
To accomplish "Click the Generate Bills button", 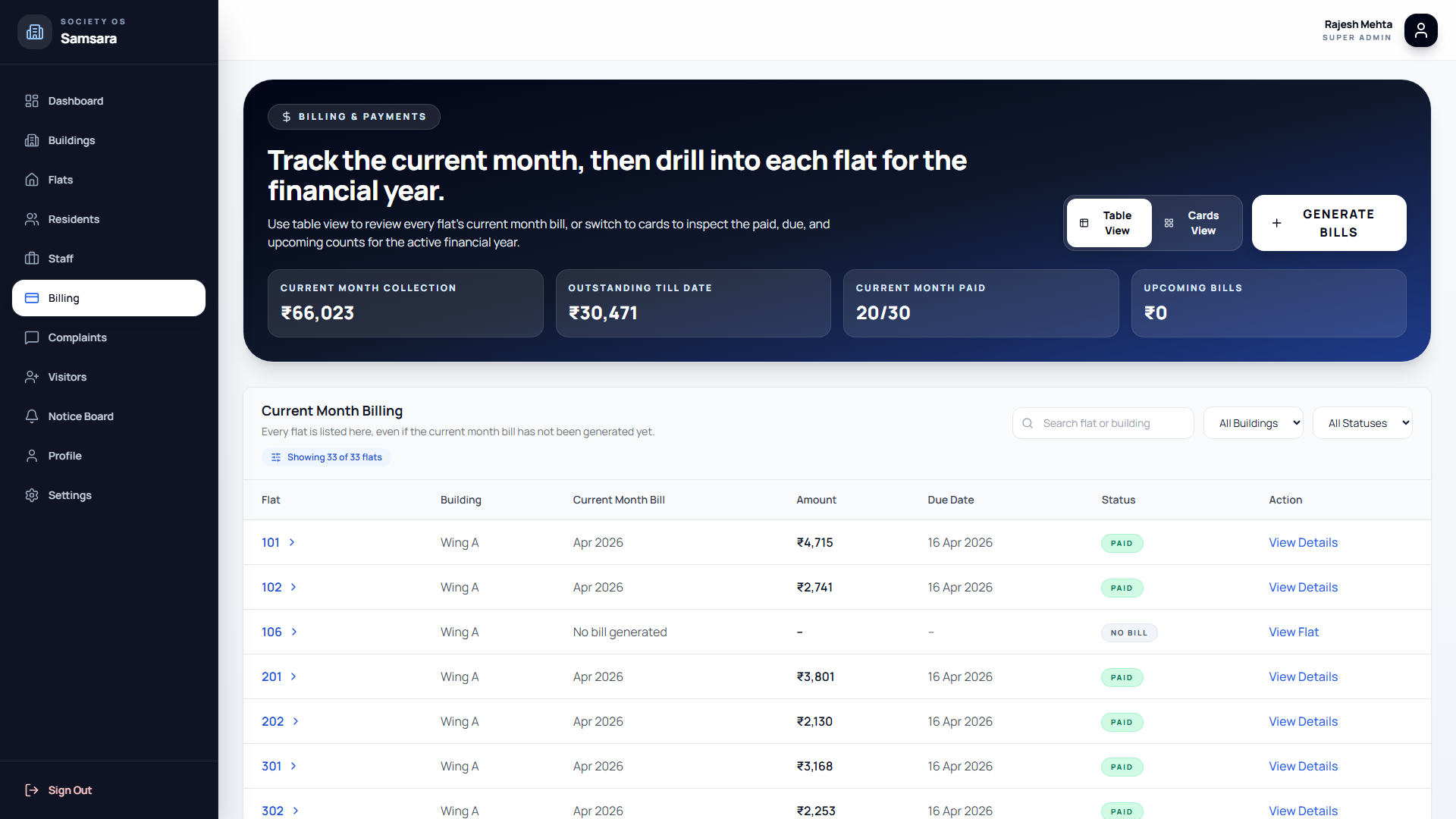I will (x=1329, y=223).
